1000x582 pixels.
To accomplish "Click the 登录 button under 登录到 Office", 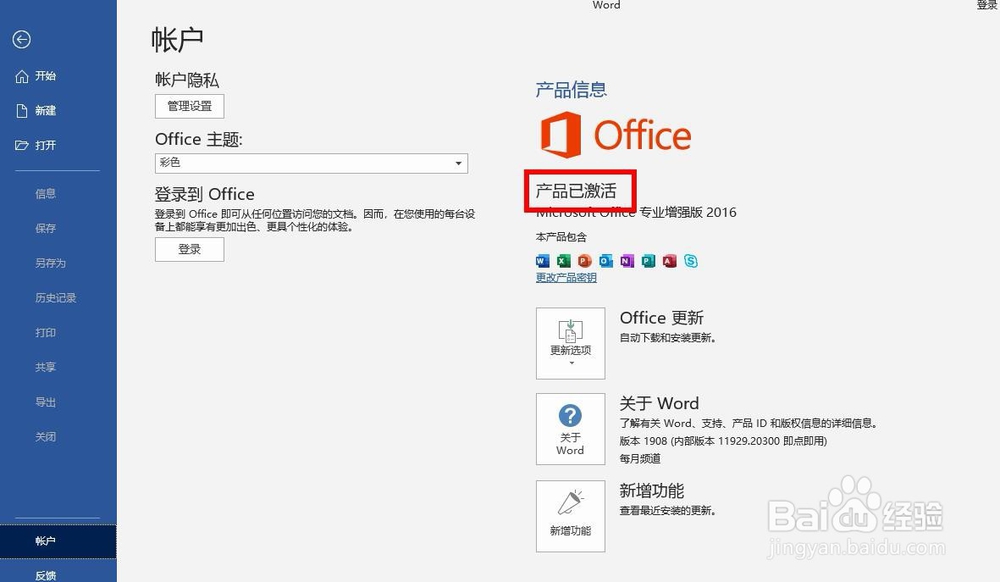I will 189,249.
